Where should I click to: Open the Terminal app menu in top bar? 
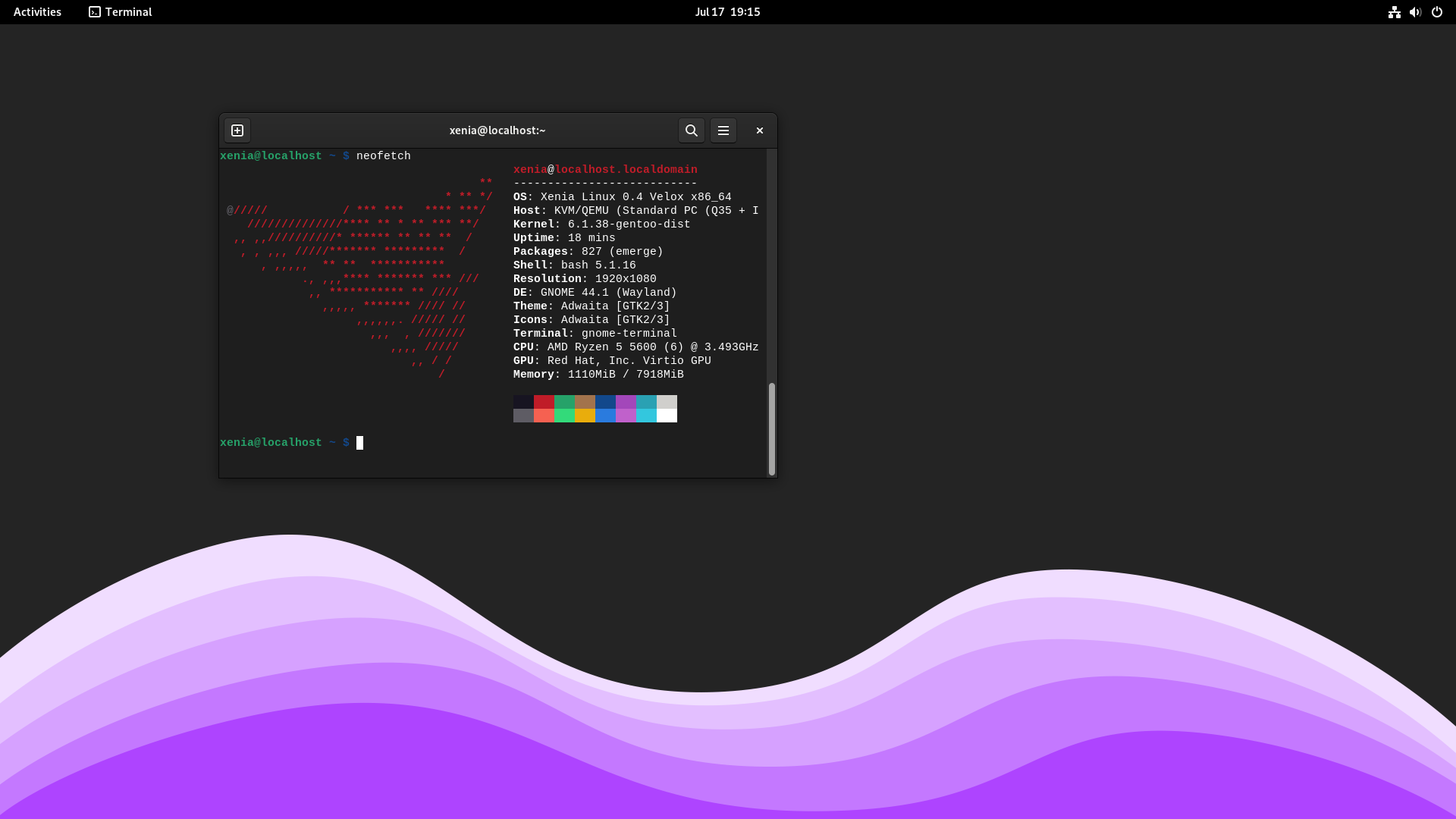coord(121,12)
